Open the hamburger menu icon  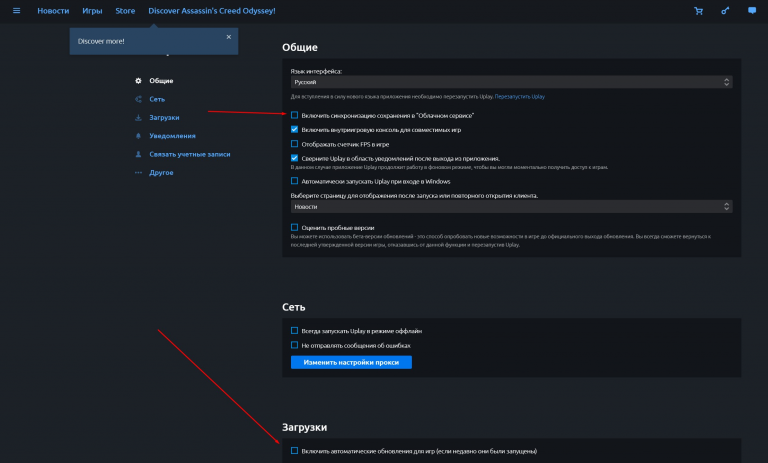coord(16,11)
